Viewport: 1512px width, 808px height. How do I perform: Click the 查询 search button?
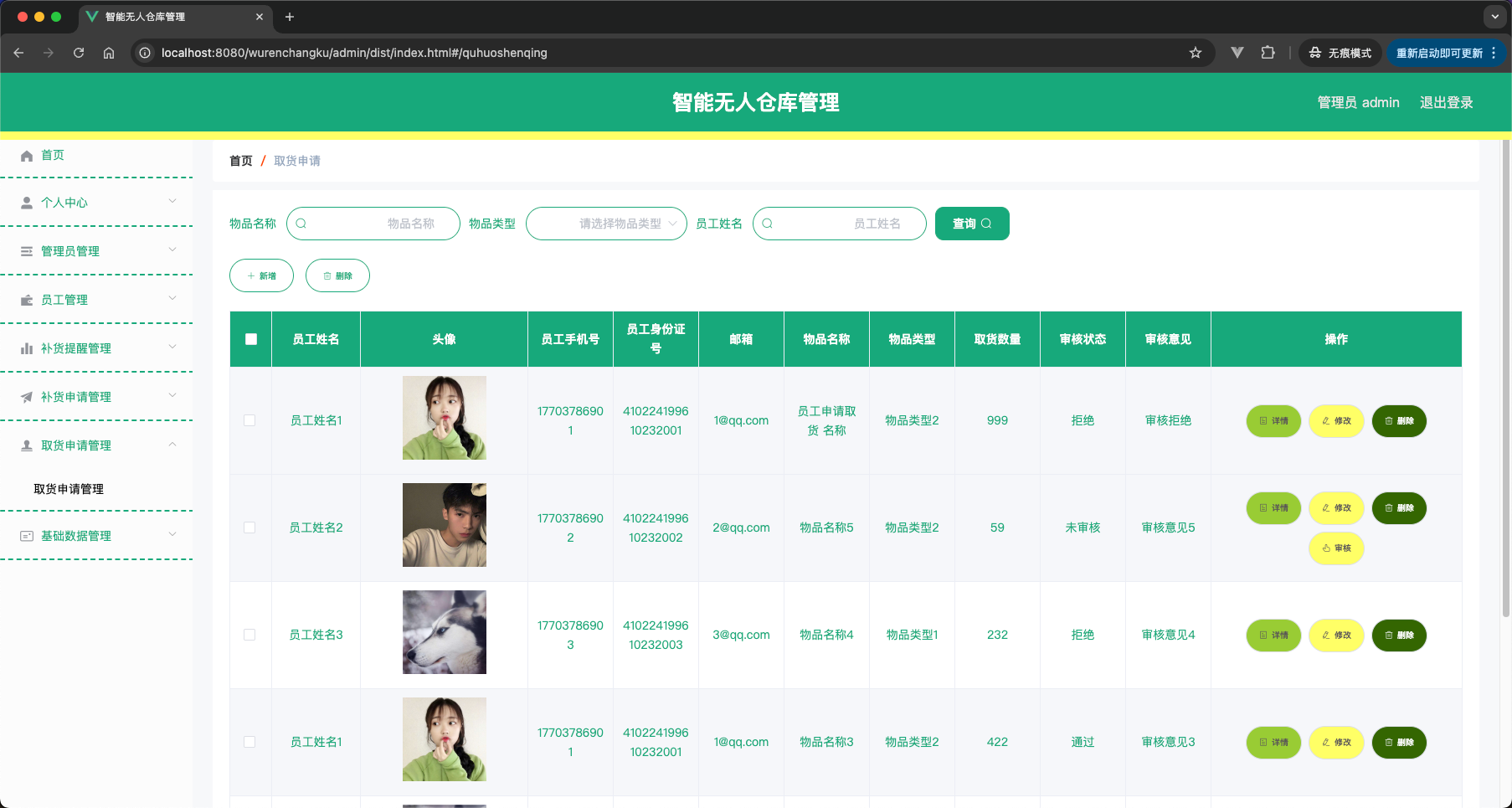point(972,224)
